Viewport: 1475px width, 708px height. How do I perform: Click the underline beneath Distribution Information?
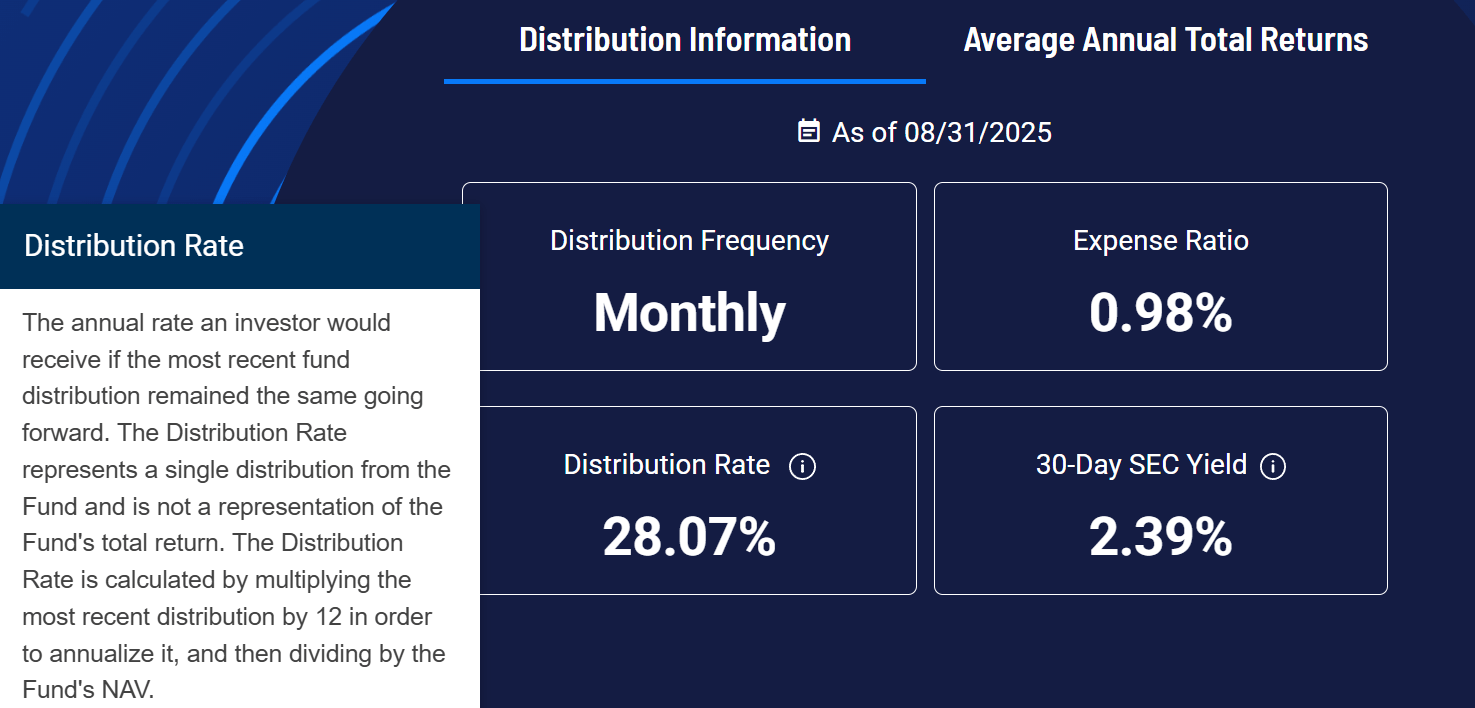(684, 82)
